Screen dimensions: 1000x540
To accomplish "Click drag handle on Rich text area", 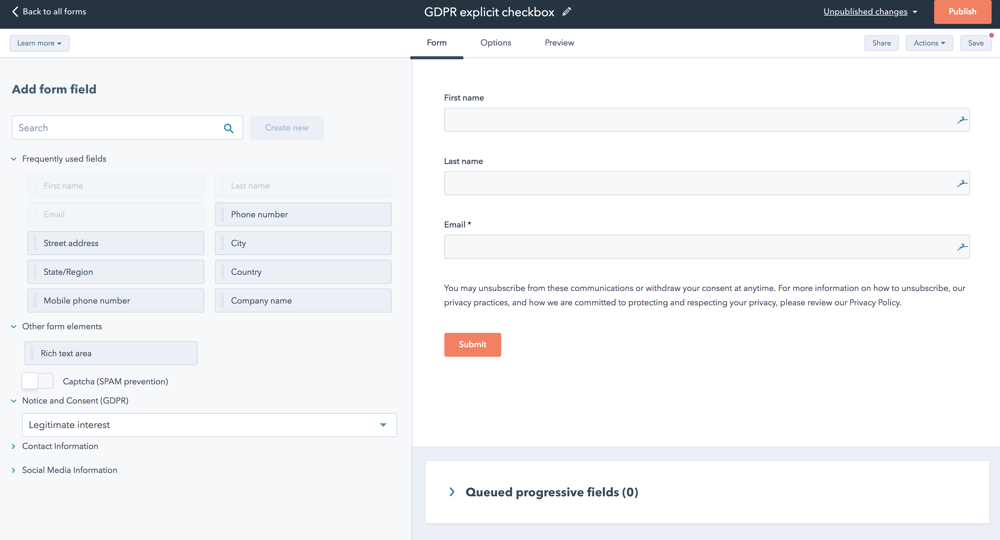I will 32,353.
